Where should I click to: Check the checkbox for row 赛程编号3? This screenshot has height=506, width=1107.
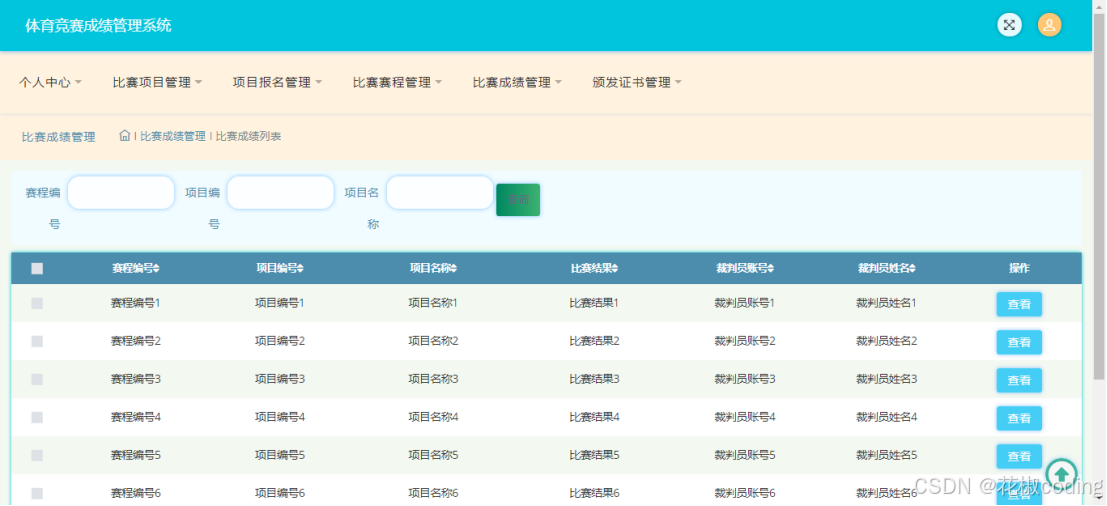tap(37, 380)
